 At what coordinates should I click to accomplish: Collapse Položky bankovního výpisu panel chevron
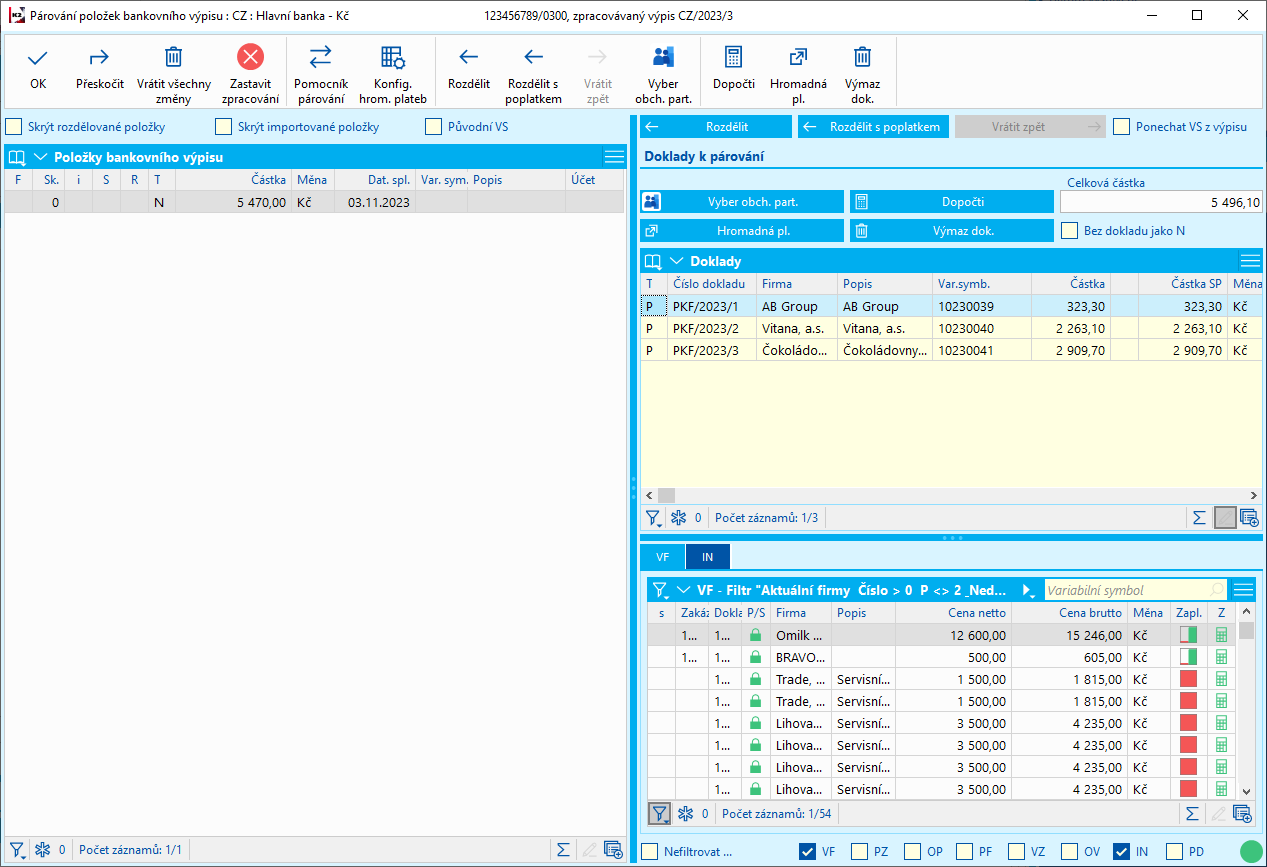tap(41, 157)
